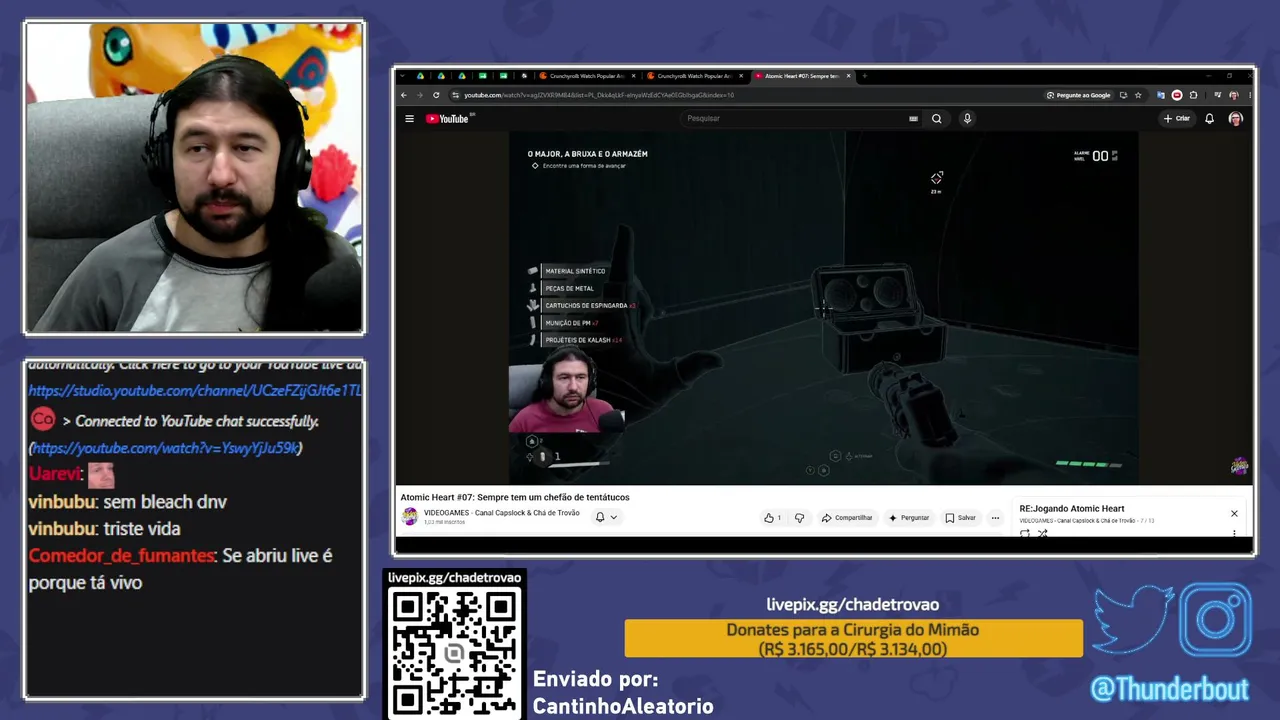
Task: Go to YouTube home via the logo
Action: (447, 118)
